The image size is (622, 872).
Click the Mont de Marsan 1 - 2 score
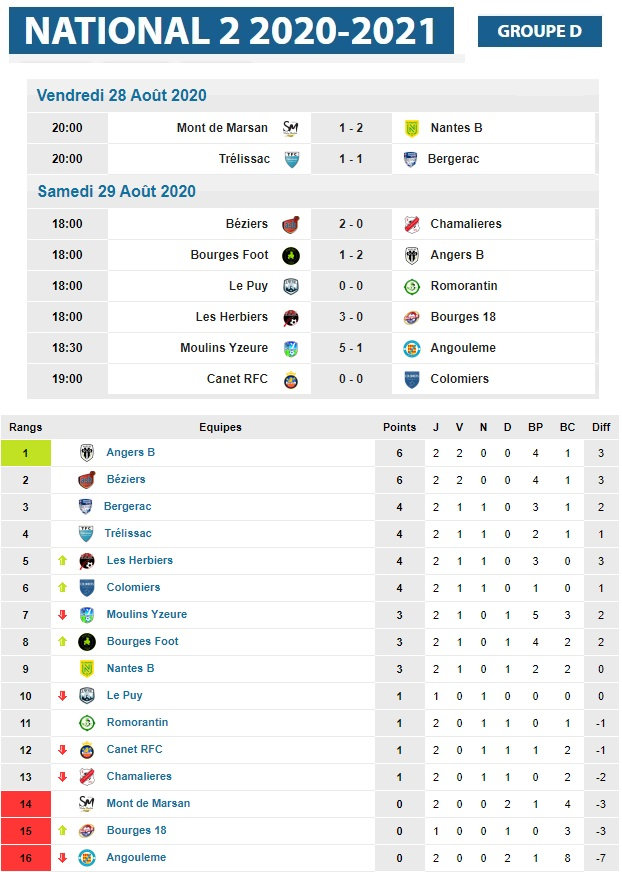tap(350, 128)
